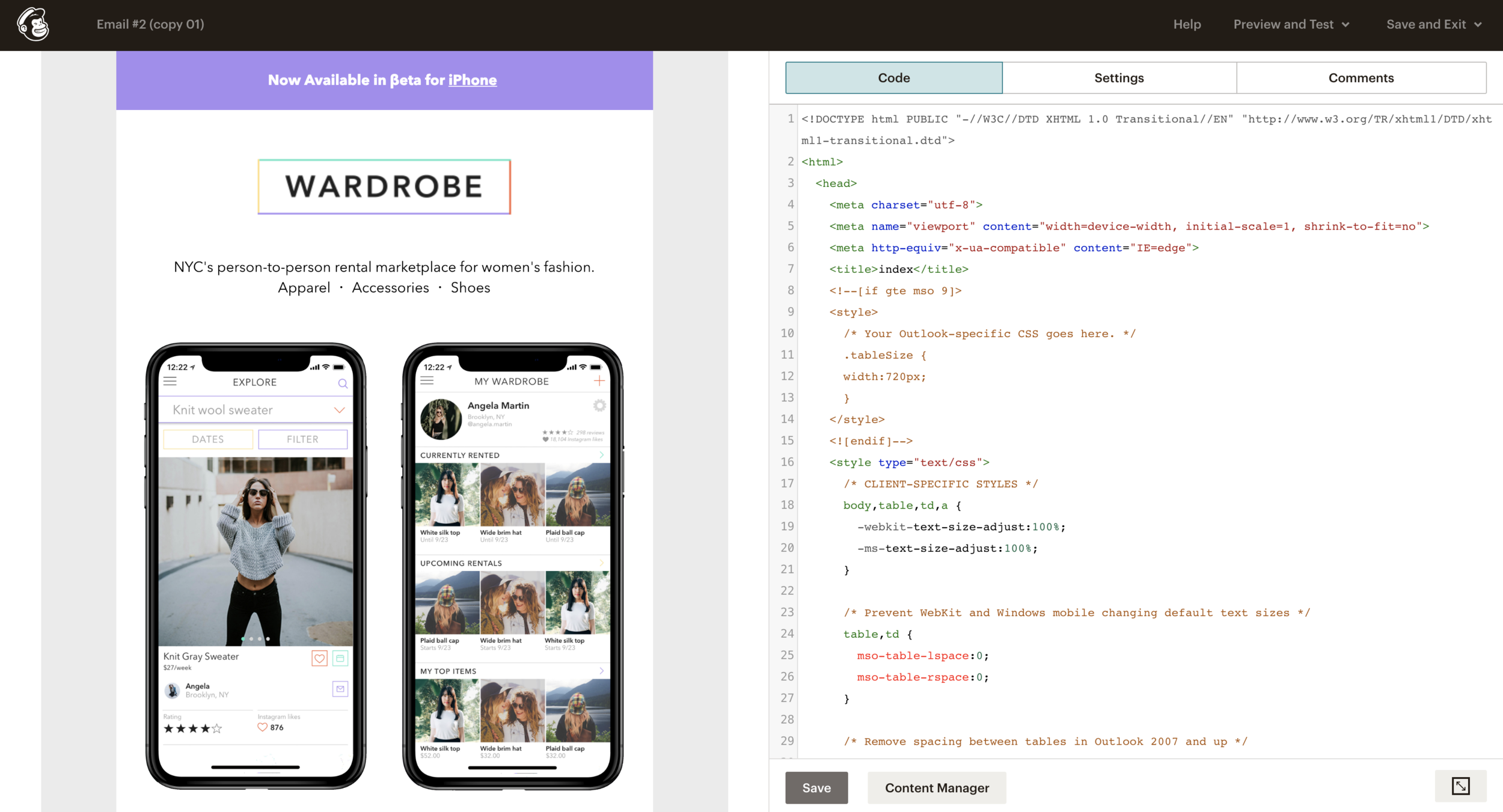Switch to the Code tab
This screenshot has height=812, width=1503.
click(893, 78)
